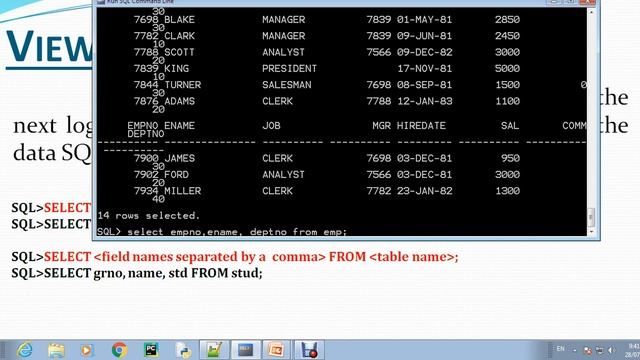Click hire date 23-JAN-82
The height and width of the screenshot is (360, 640).
424,191
